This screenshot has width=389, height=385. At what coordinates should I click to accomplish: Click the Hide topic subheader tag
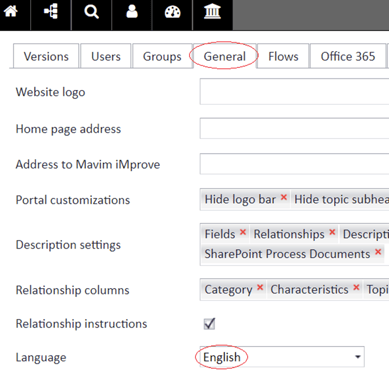tap(341, 199)
